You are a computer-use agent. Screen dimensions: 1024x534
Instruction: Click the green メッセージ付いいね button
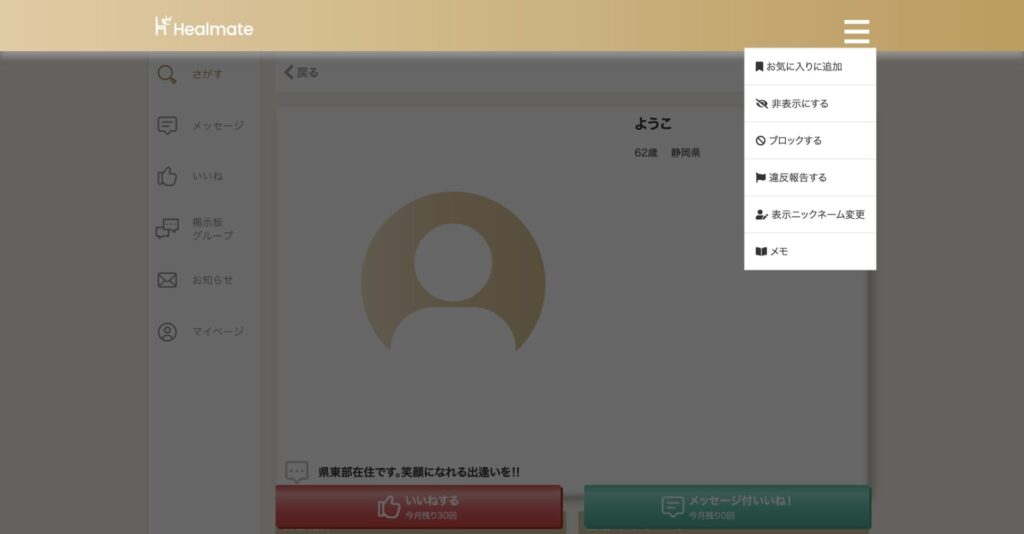728,507
